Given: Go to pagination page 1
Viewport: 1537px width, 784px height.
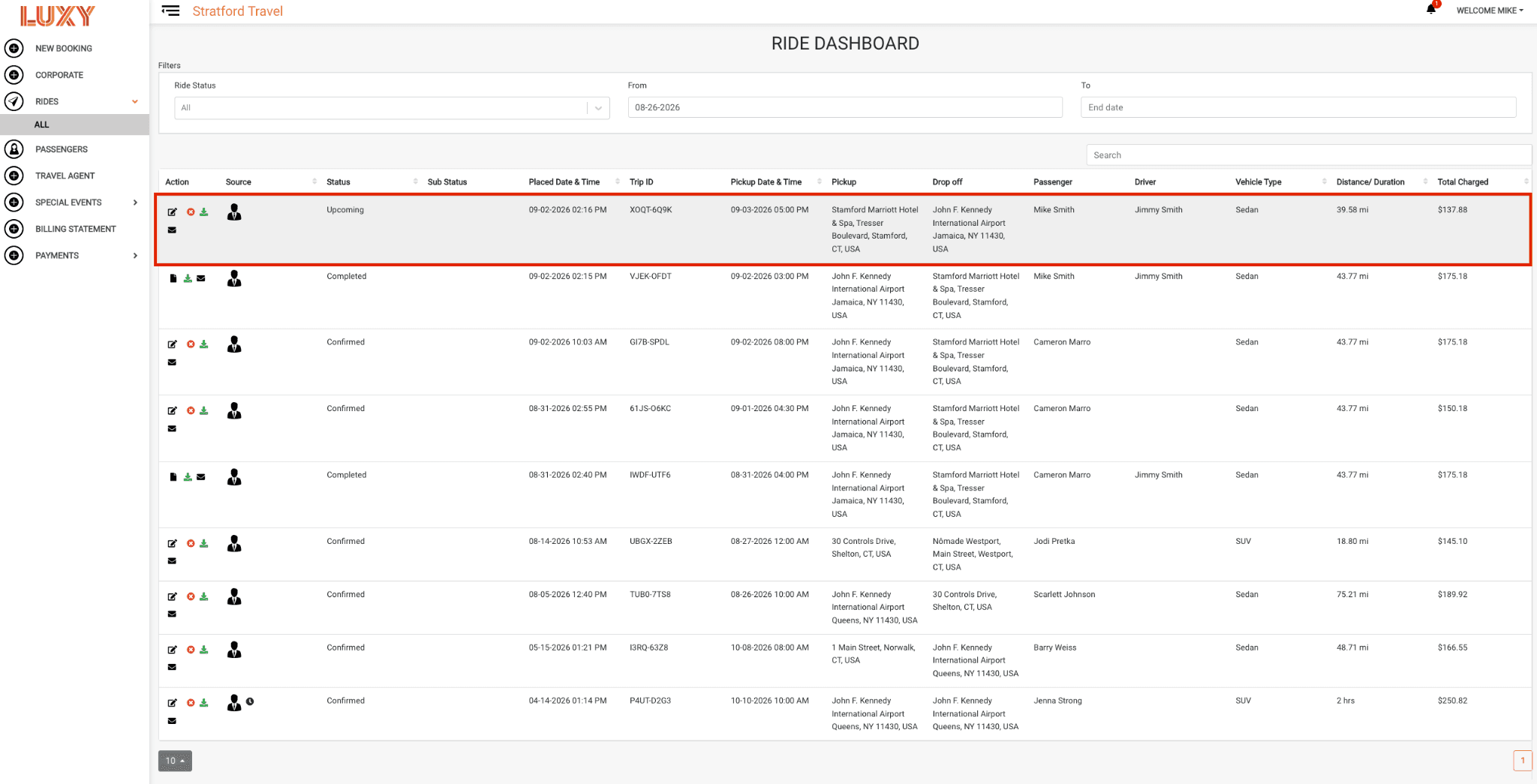Looking at the screenshot, I should pos(1522,761).
